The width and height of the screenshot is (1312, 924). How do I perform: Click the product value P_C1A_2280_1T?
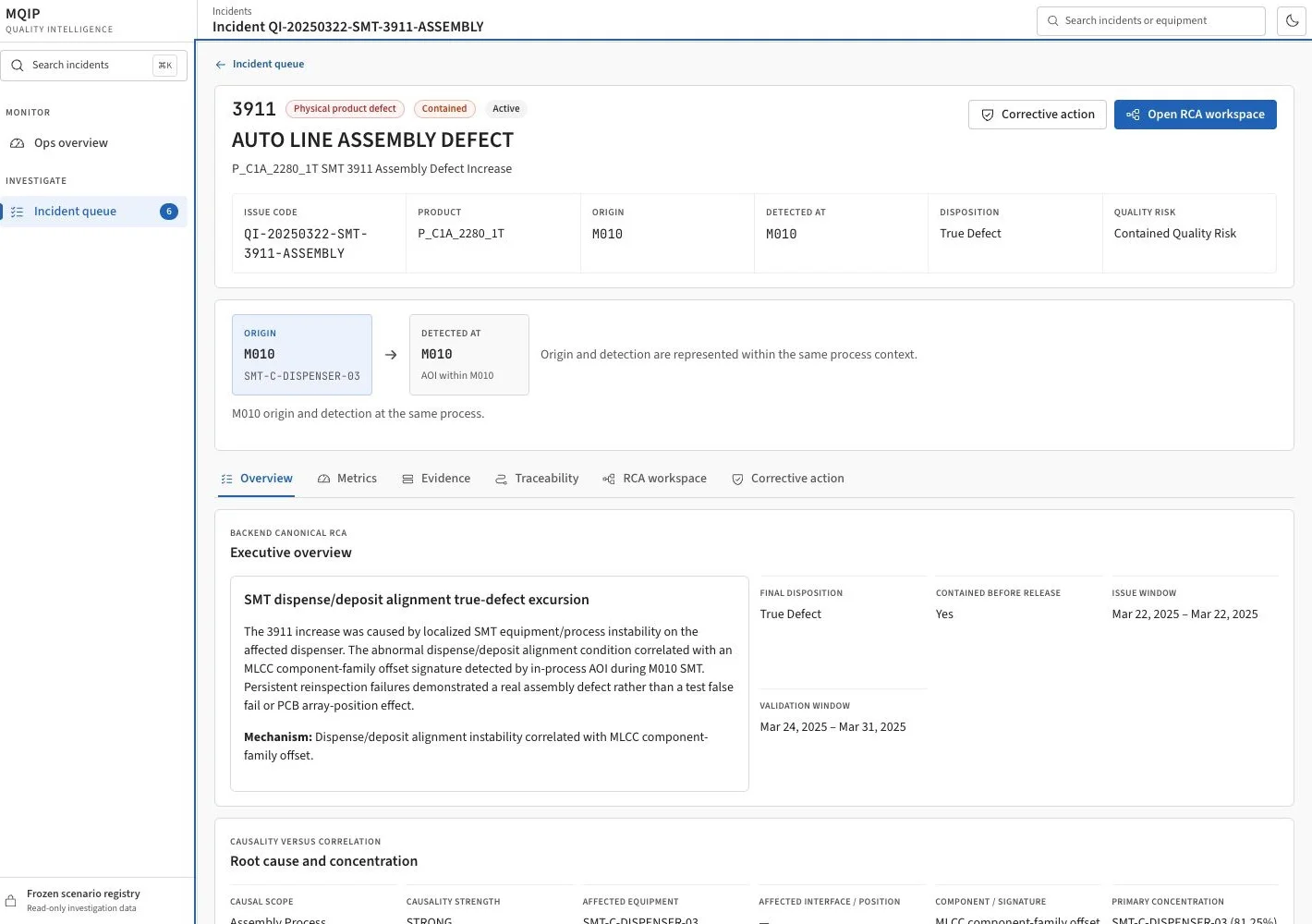(461, 234)
